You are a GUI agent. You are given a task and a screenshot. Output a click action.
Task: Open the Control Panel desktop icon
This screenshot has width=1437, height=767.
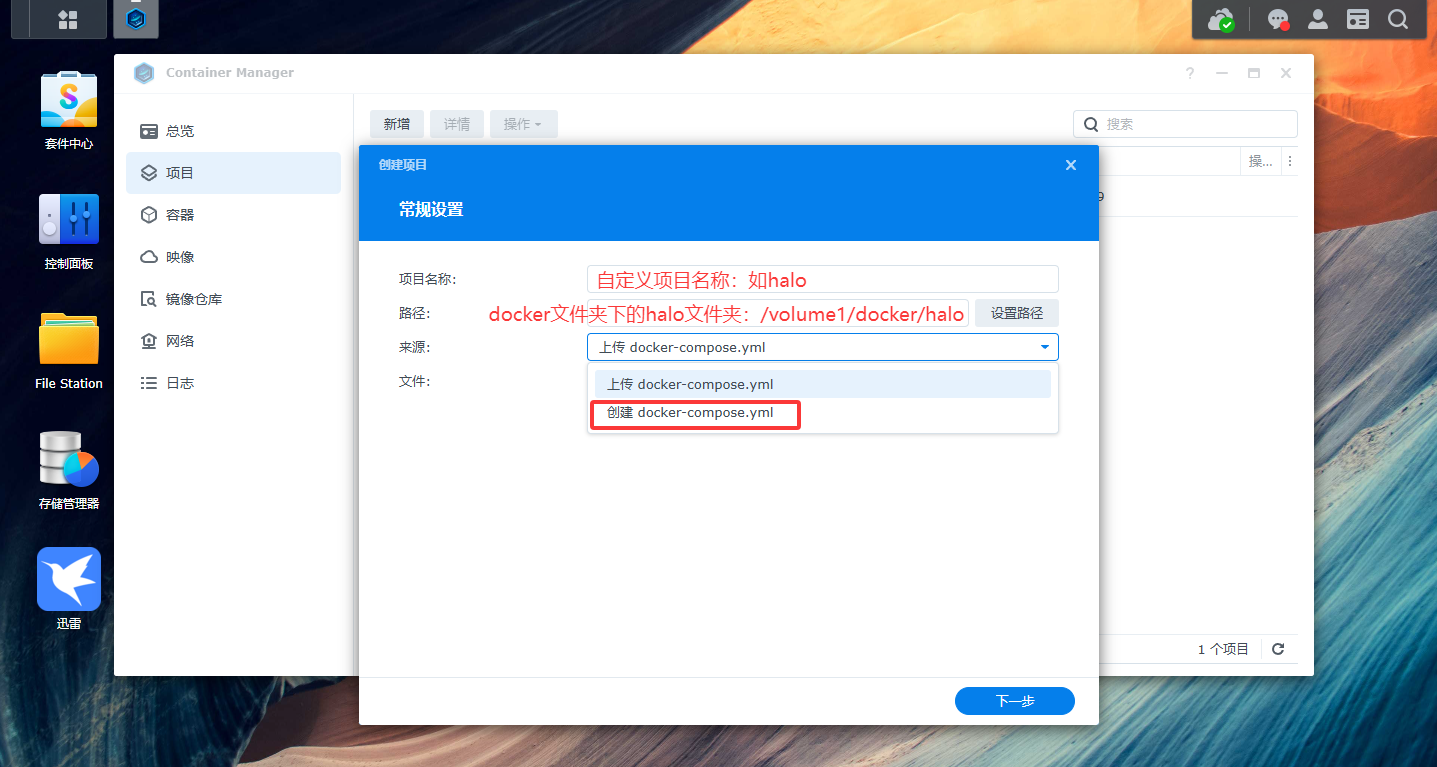tap(68, 220)
